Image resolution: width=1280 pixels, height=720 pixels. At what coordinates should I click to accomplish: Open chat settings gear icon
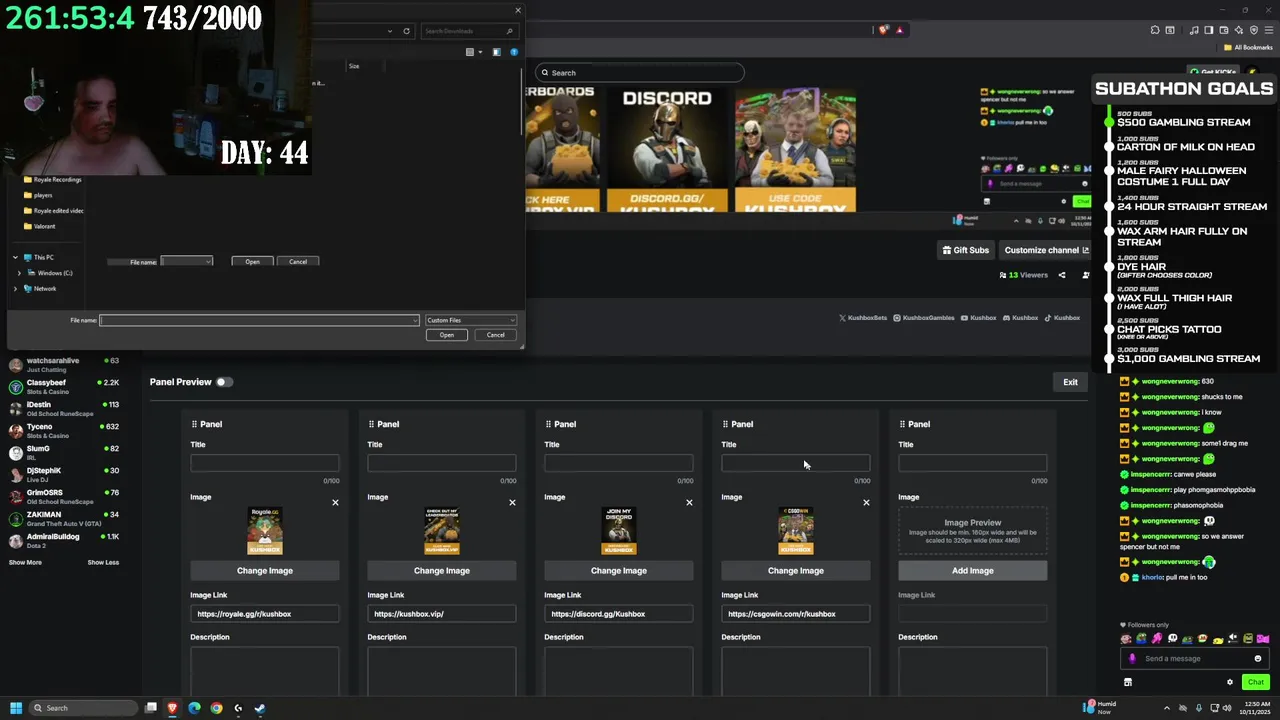click(1230, 682)
